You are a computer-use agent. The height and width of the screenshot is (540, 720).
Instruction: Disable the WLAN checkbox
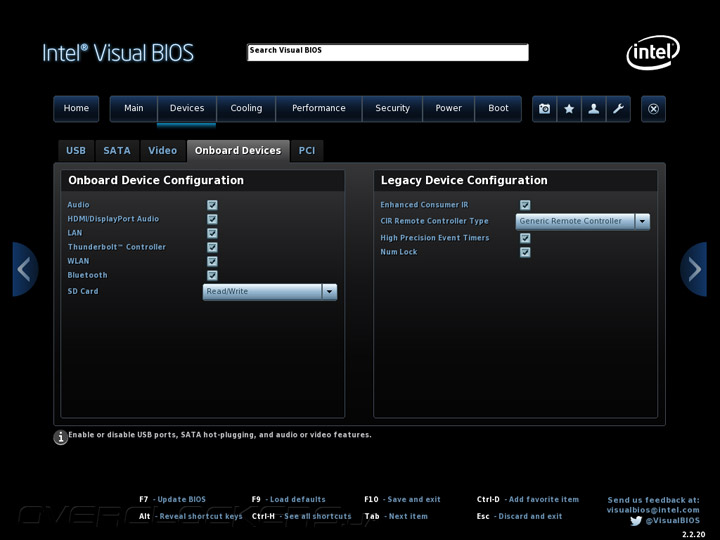tap(212, 261)
